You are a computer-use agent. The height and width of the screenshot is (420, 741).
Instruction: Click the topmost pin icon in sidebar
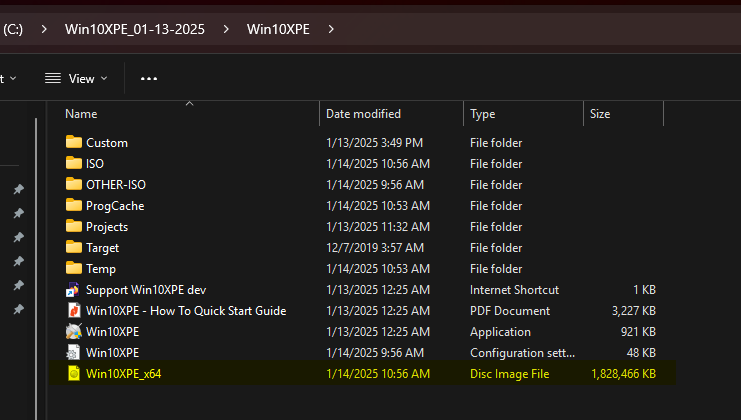18,190
